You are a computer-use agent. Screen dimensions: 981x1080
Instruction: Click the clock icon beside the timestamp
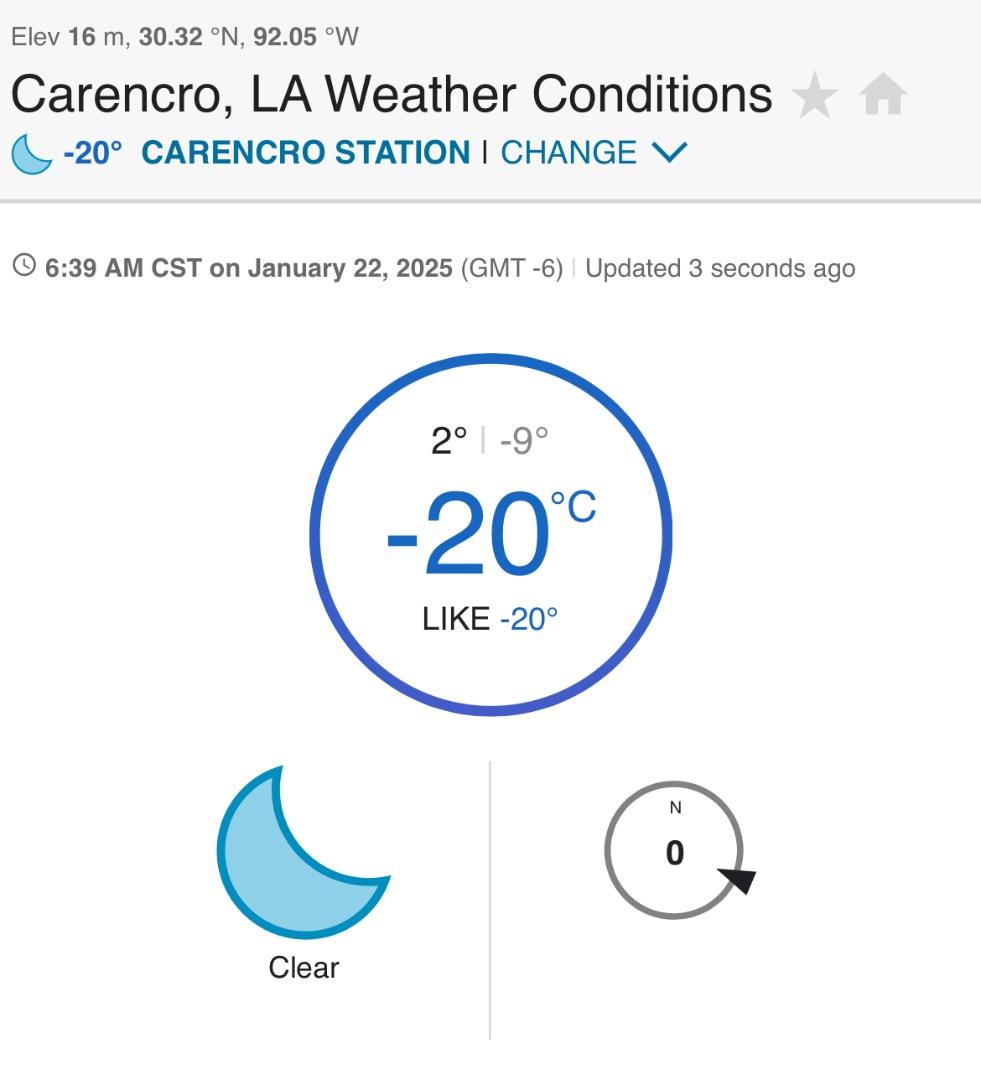click(x=24, y=267)
